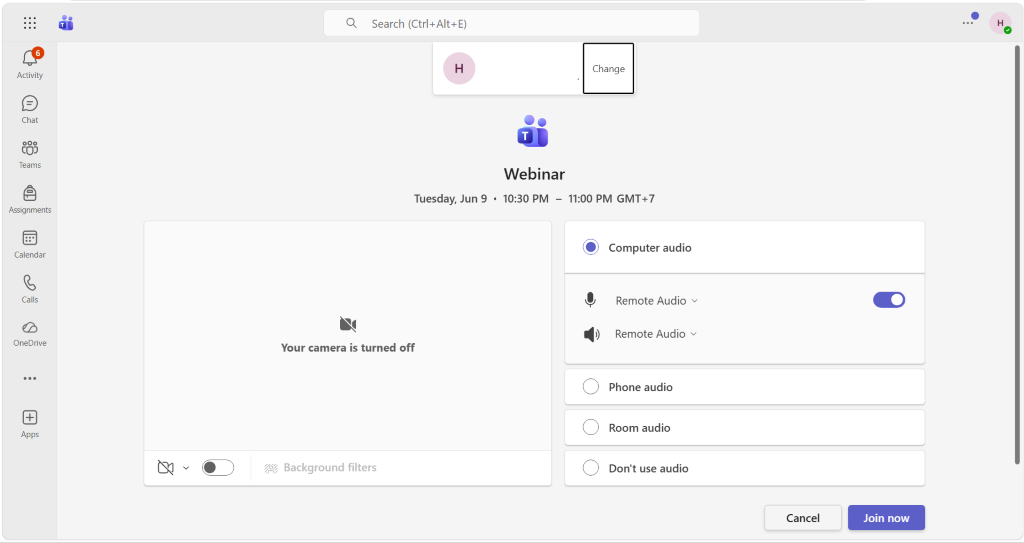The width and height of the screenshot is (1024, 543).
Task: Show more apps ellipsis in sidebar
Action: point(30,378)
